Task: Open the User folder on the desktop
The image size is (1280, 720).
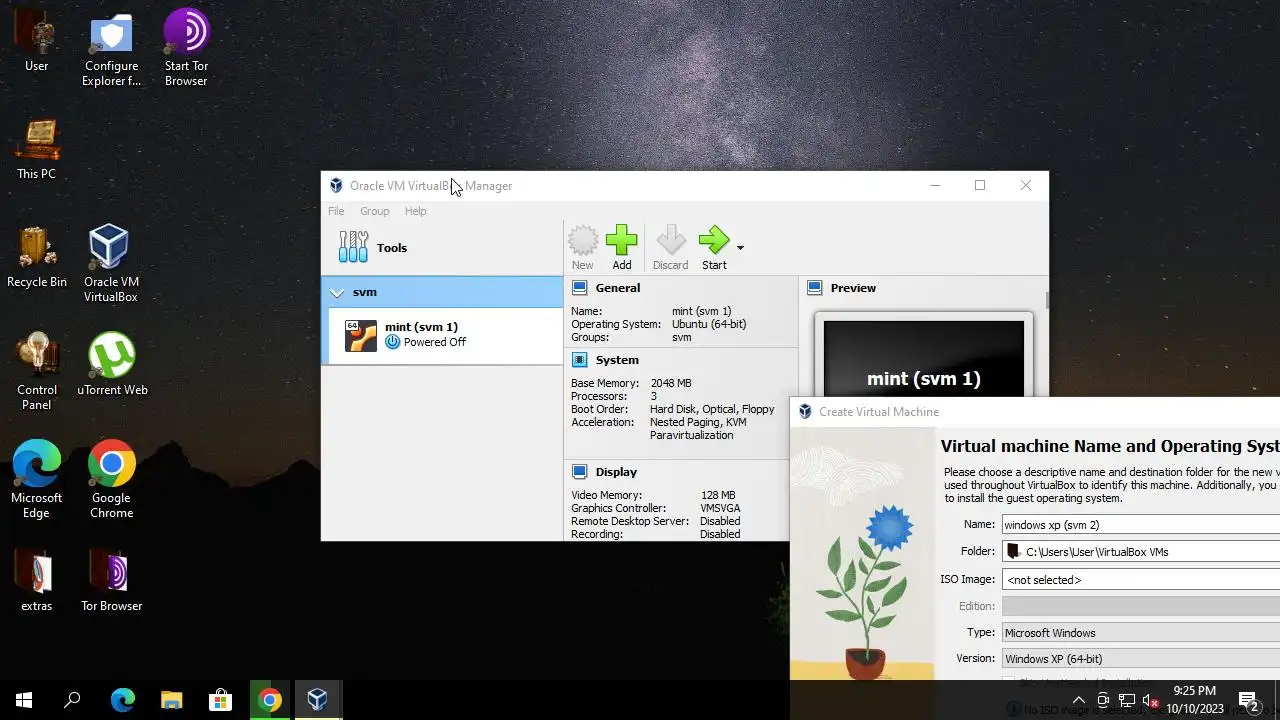Action: tap(37, 41)
